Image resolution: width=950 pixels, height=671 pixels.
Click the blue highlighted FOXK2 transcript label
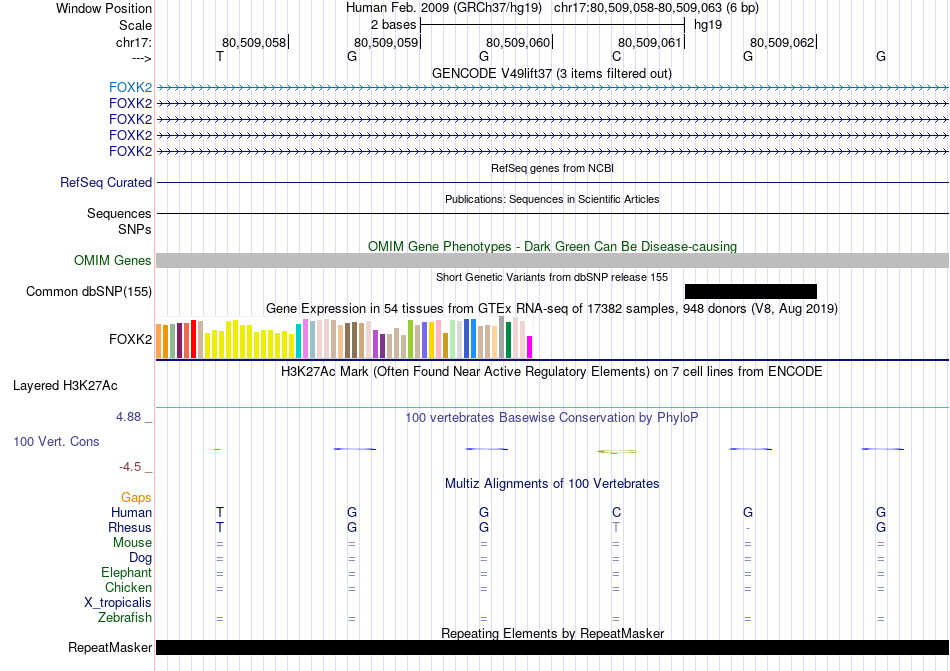coord(130,87)
